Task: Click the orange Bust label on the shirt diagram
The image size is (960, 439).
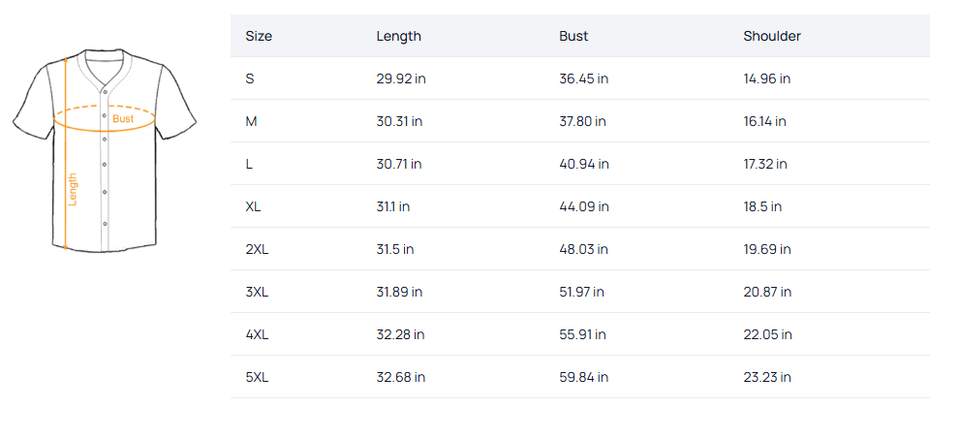Action: click(x=123, y=119)
